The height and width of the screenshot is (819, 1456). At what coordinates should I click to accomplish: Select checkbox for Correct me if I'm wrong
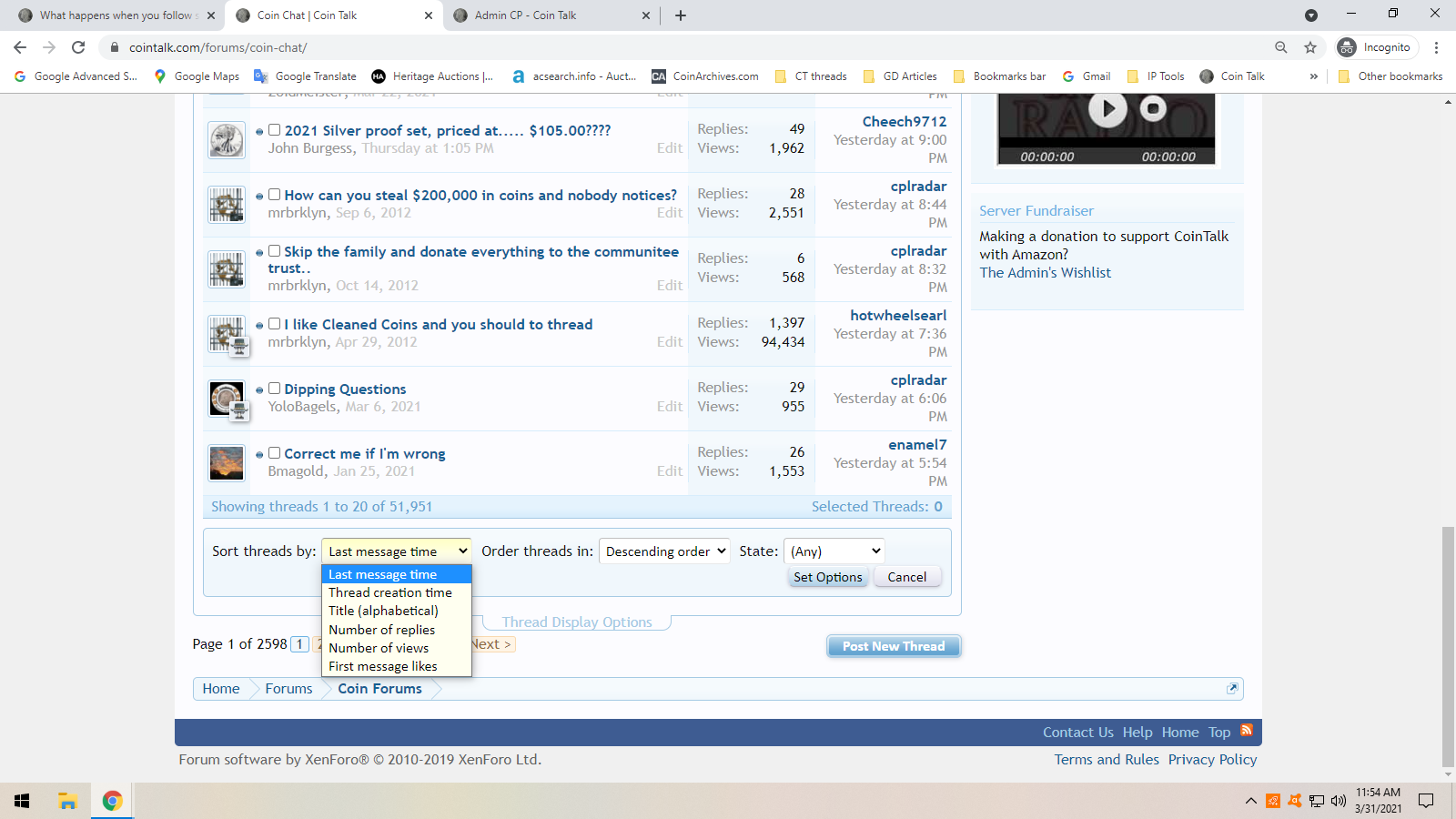pyautogui.click(x=274, y=453)
